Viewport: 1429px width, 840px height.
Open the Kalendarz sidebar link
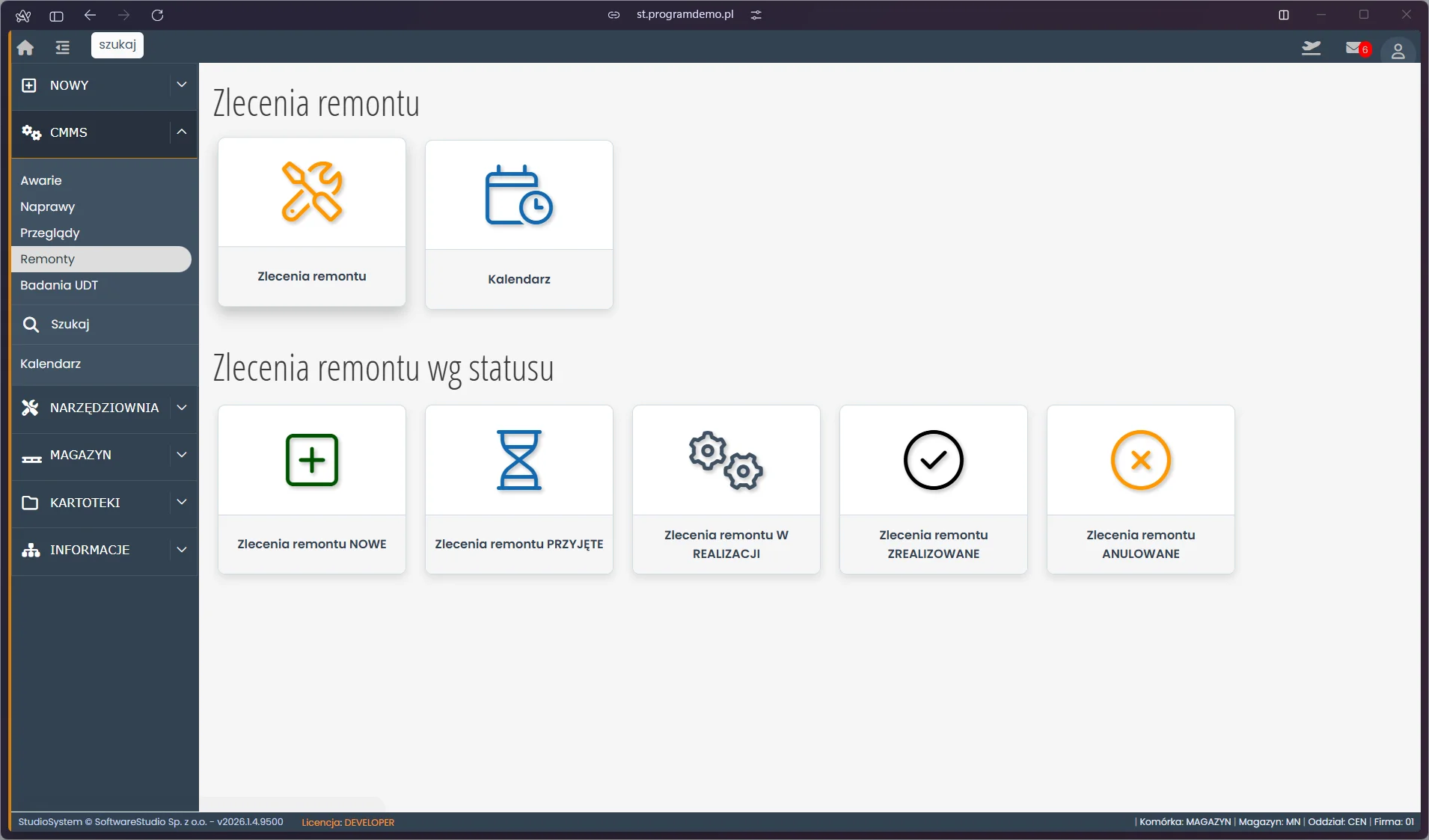click(50, 364)
